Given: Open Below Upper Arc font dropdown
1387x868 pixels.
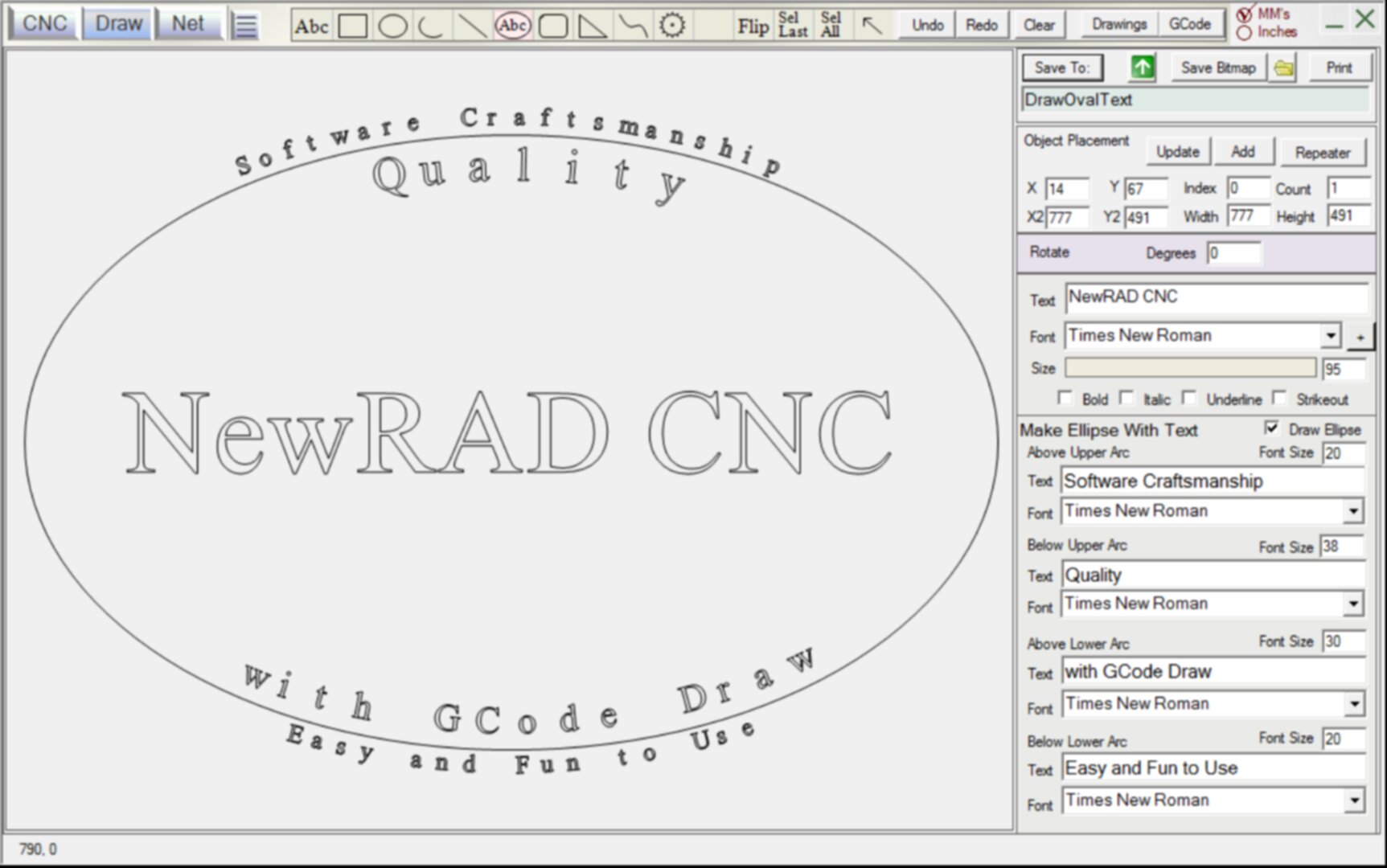Looking at the screenshot, I should coord(1353,604).
